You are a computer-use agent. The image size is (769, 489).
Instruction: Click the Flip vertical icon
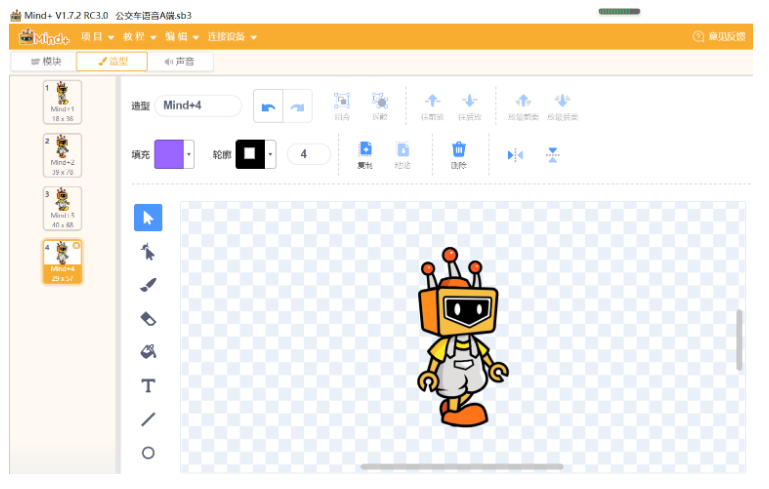[x=552, y=155]
